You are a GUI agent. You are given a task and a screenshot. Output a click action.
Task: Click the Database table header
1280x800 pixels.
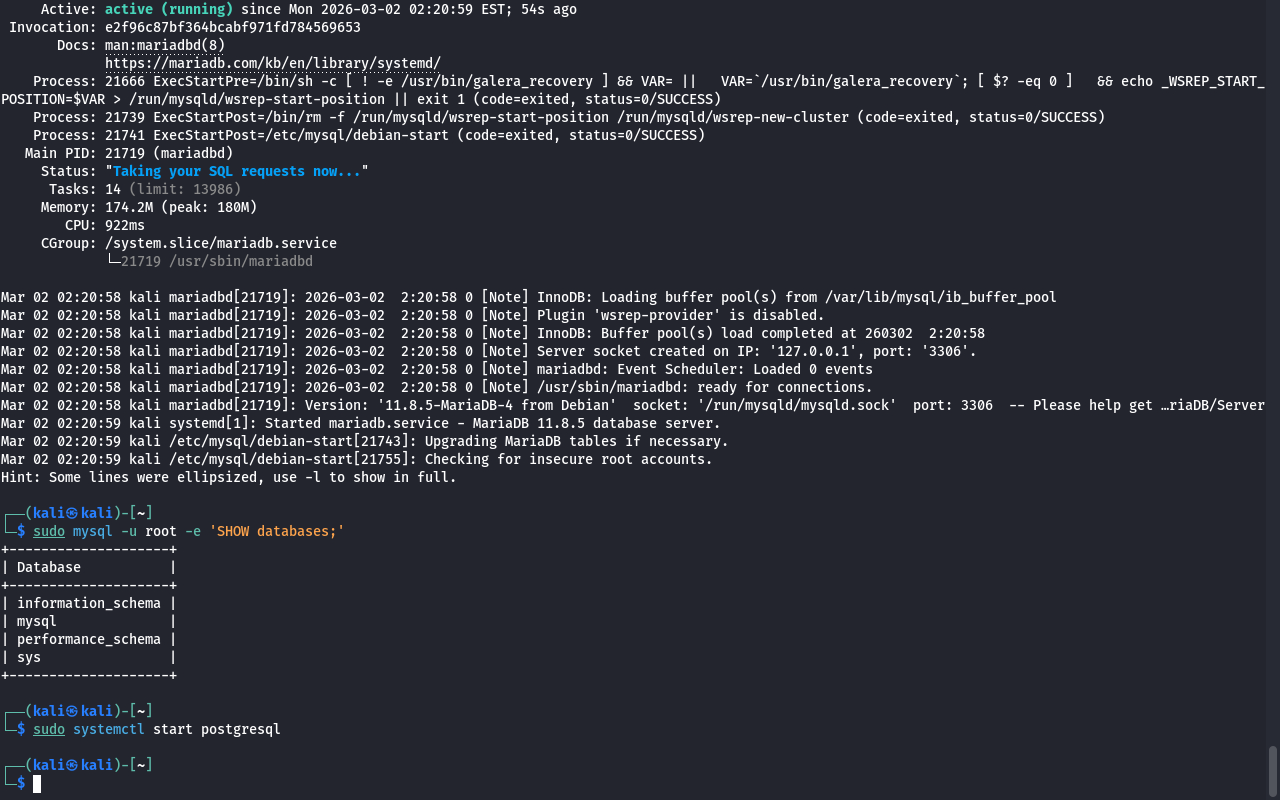tap(49, 567)
